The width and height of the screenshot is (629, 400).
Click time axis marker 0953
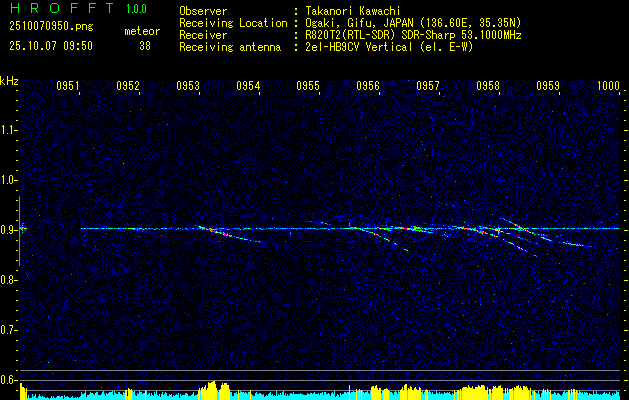tap(188, 85)
